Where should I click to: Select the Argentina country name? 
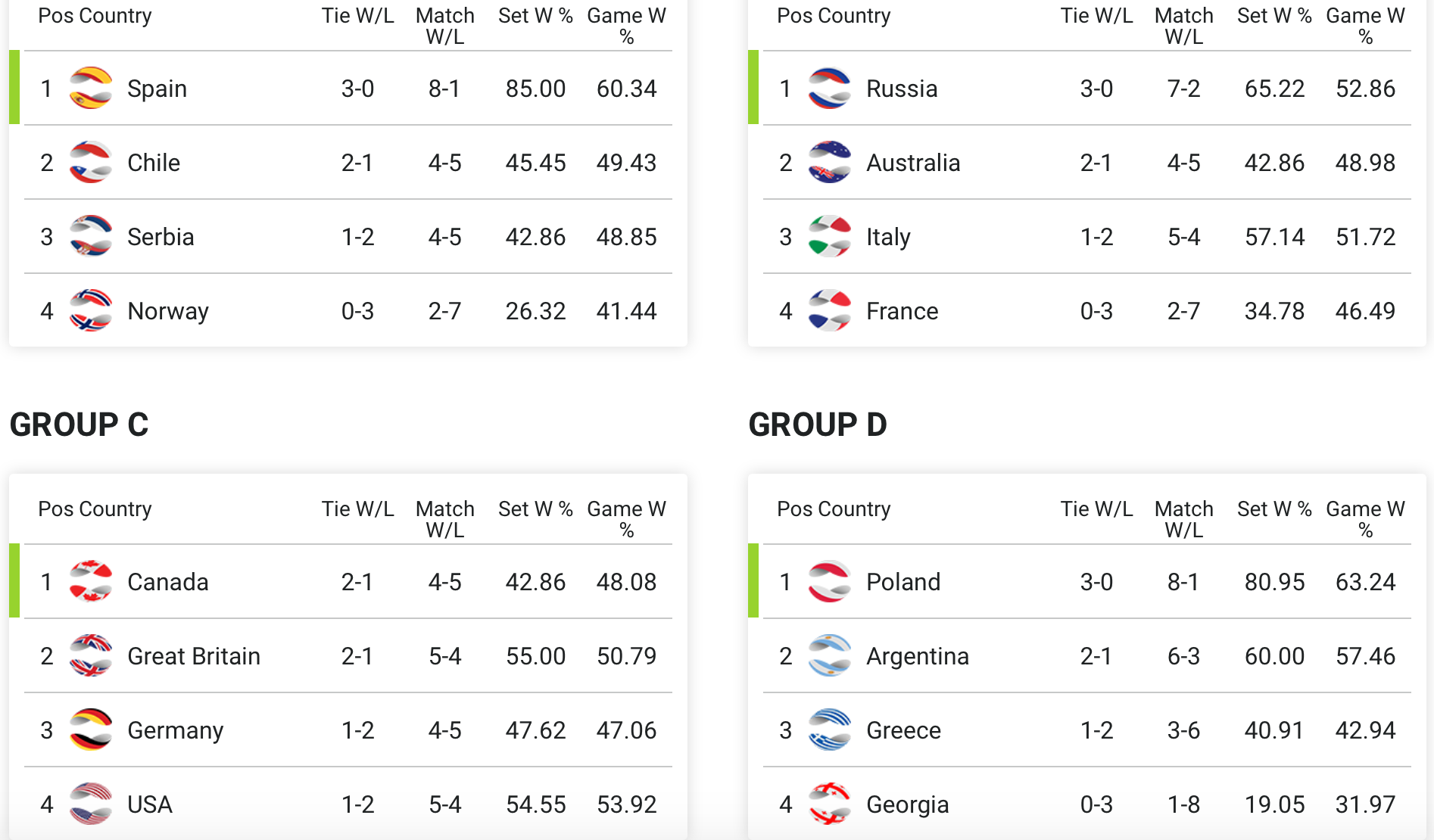coord(917,656)
